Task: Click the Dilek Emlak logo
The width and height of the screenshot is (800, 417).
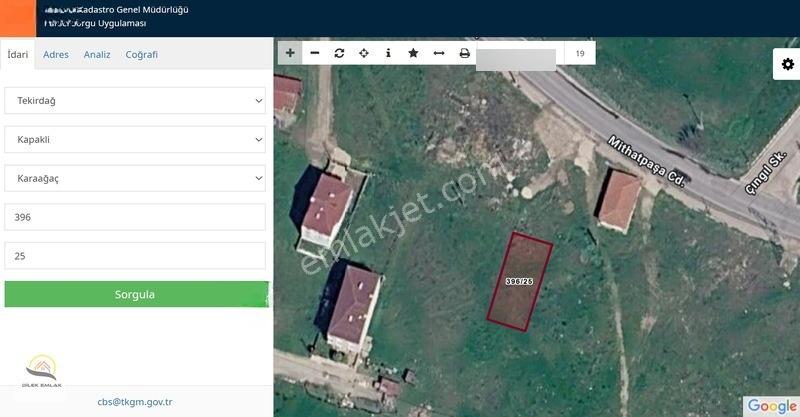Action: coord(42,371)
